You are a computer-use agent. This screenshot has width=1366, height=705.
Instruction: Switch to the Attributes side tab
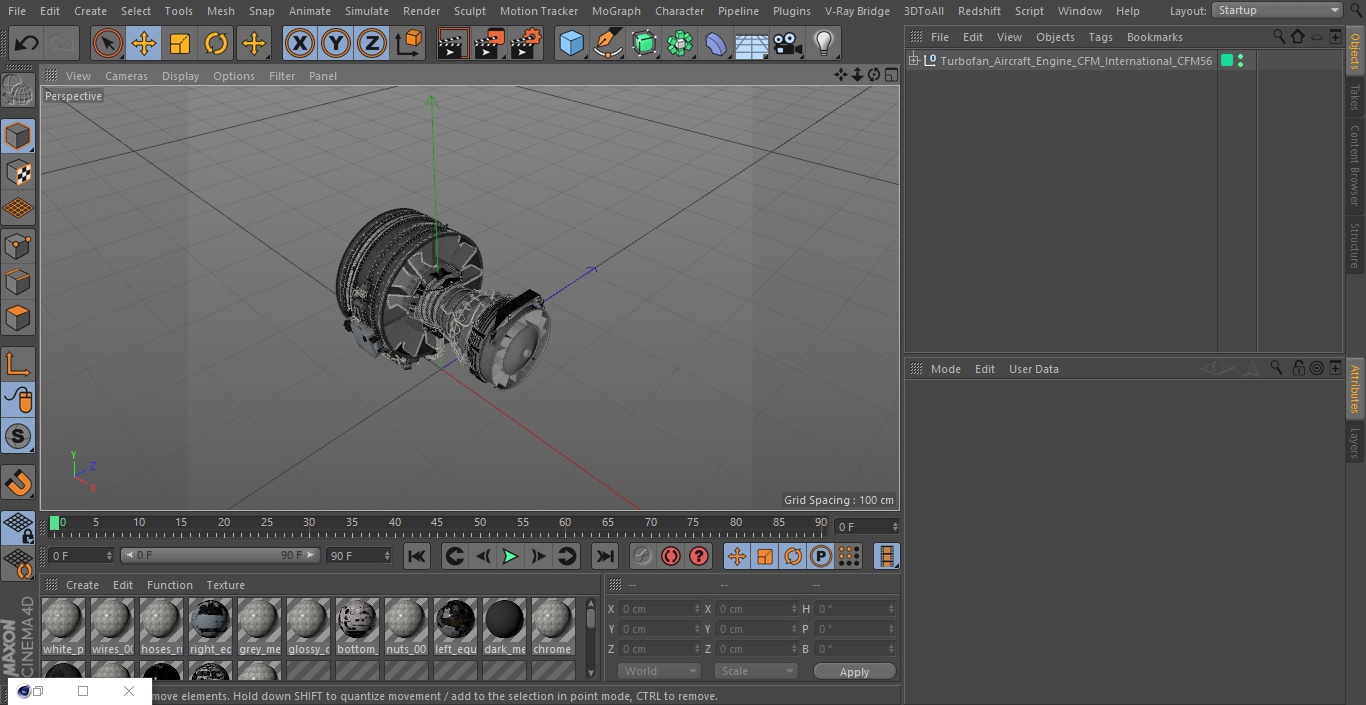click(x=1355, y=389)
